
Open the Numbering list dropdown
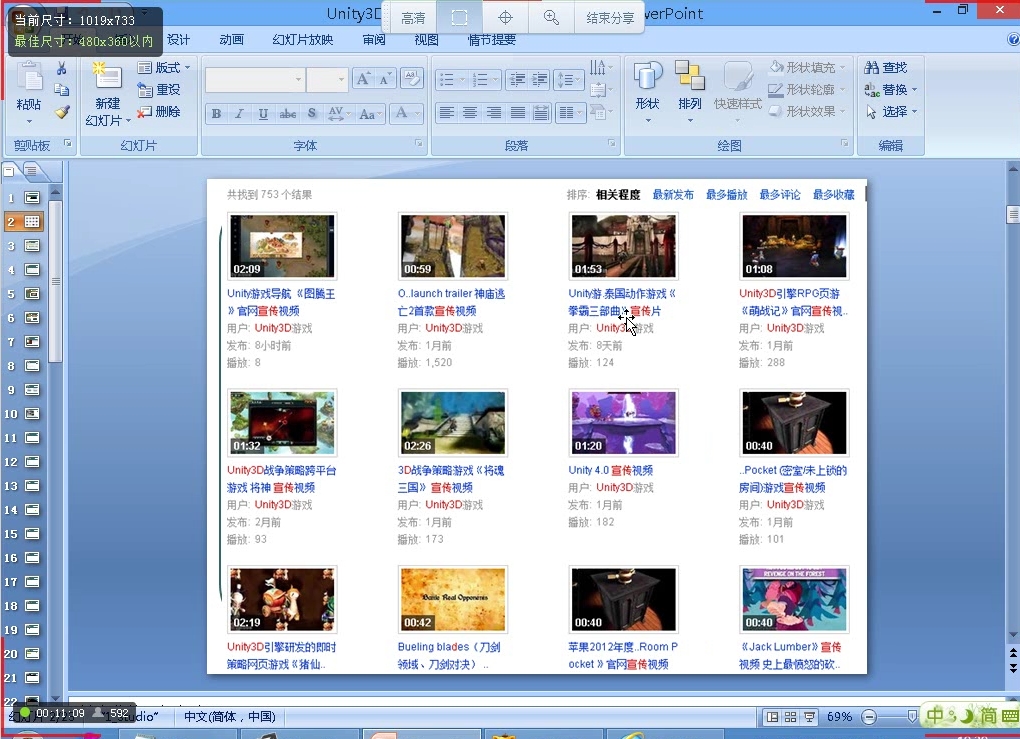[x=485, y=80]
